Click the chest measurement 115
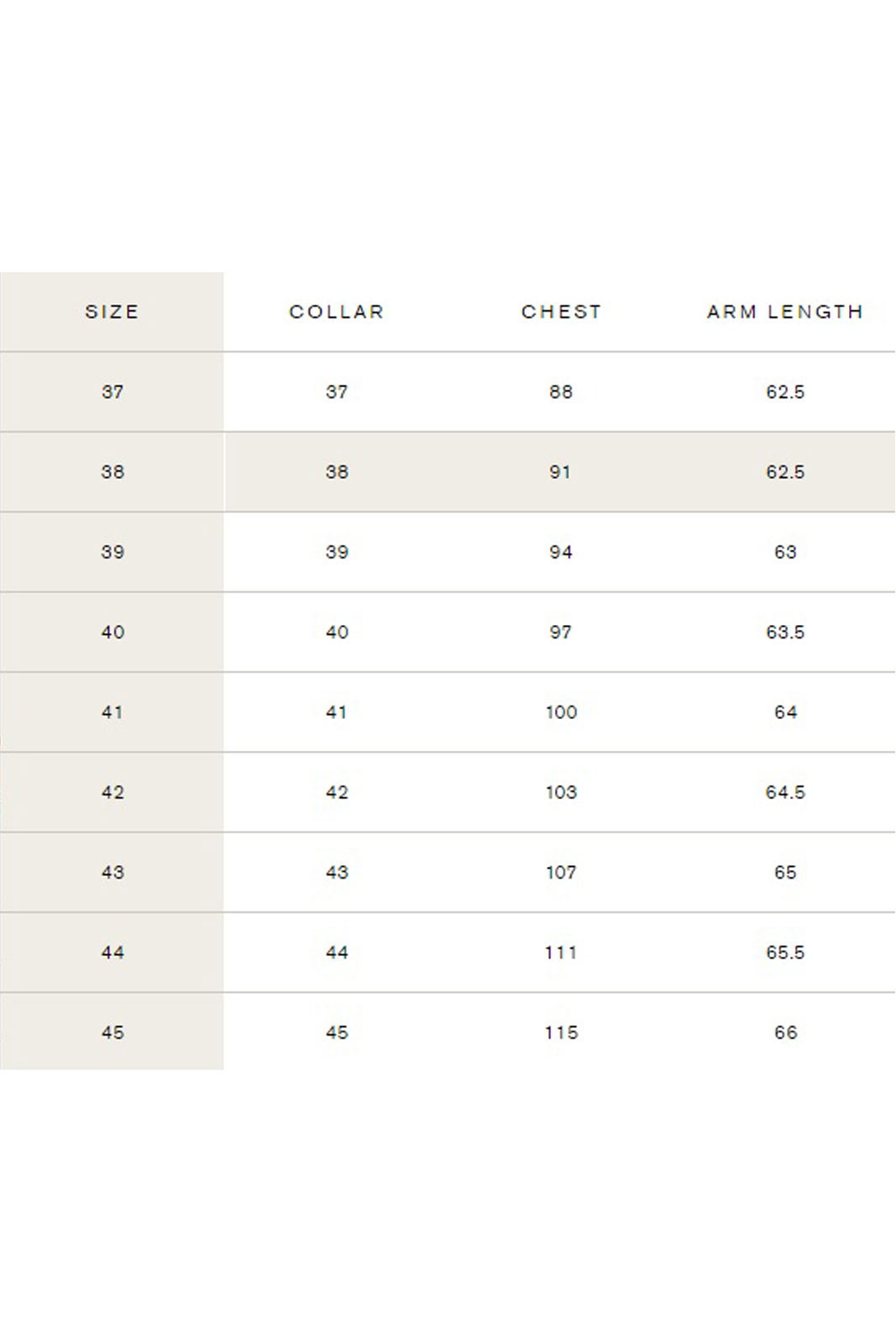Viewport: 896px width, 1344px height. pyautogui.click(x=561, y=1032)
